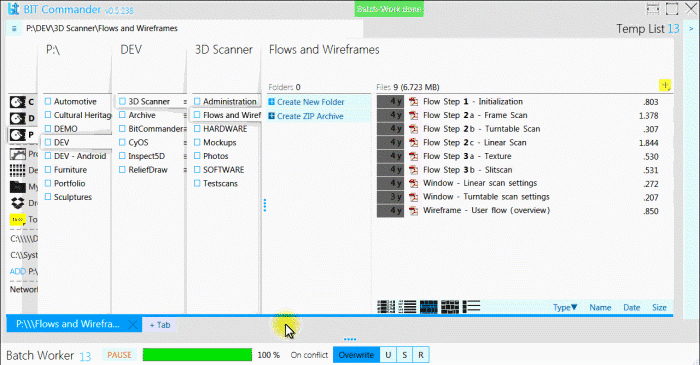Pause the Batch Worker
Screen dimensions: 700x365
(x=119, y=355)
